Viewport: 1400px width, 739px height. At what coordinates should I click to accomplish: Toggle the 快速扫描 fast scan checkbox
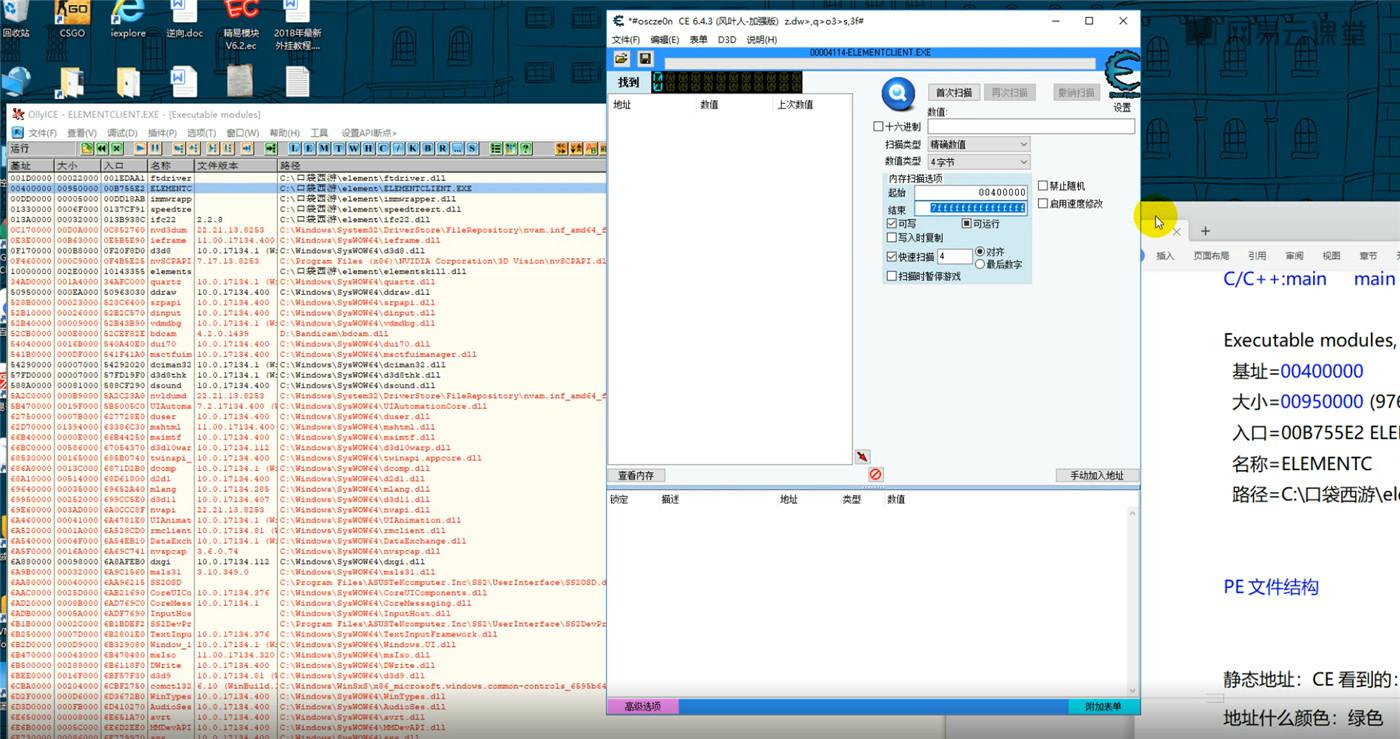[892, 256]
